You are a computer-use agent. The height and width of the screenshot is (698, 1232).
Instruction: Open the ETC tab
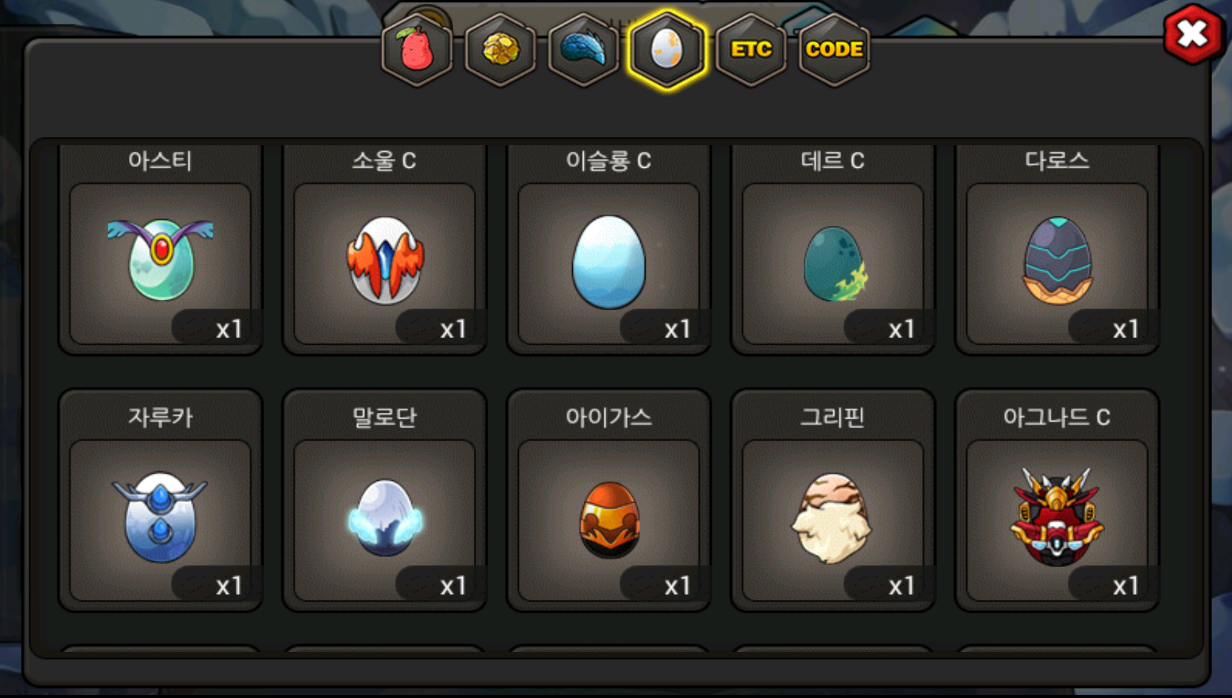(x=751, y=49)
